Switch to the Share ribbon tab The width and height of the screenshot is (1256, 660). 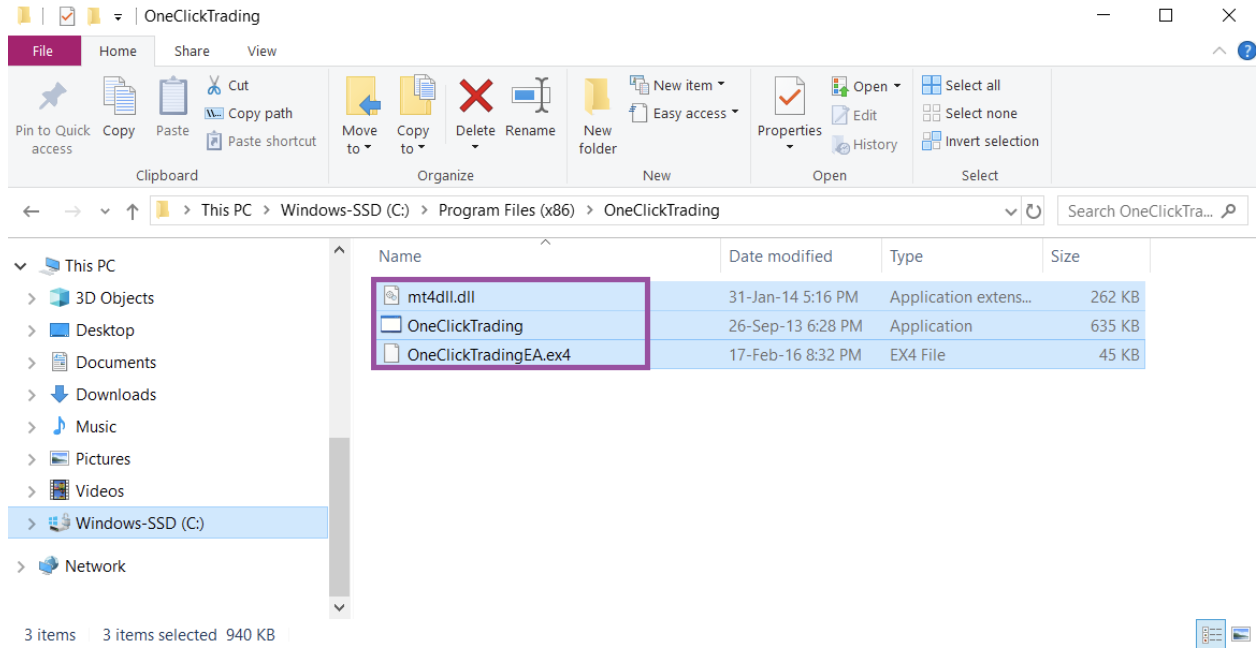click(192, 51)
